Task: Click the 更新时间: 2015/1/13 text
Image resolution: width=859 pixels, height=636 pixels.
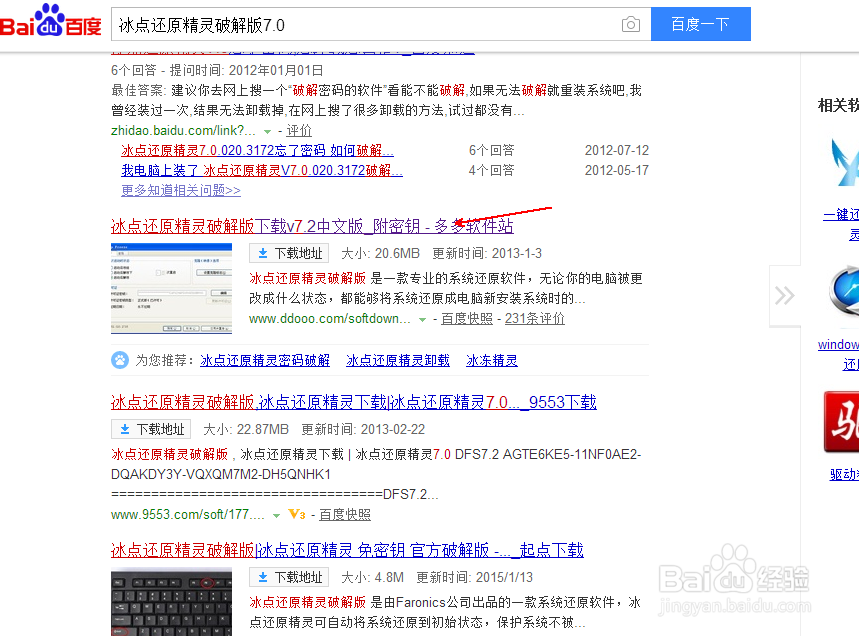Action: point(474,577)
